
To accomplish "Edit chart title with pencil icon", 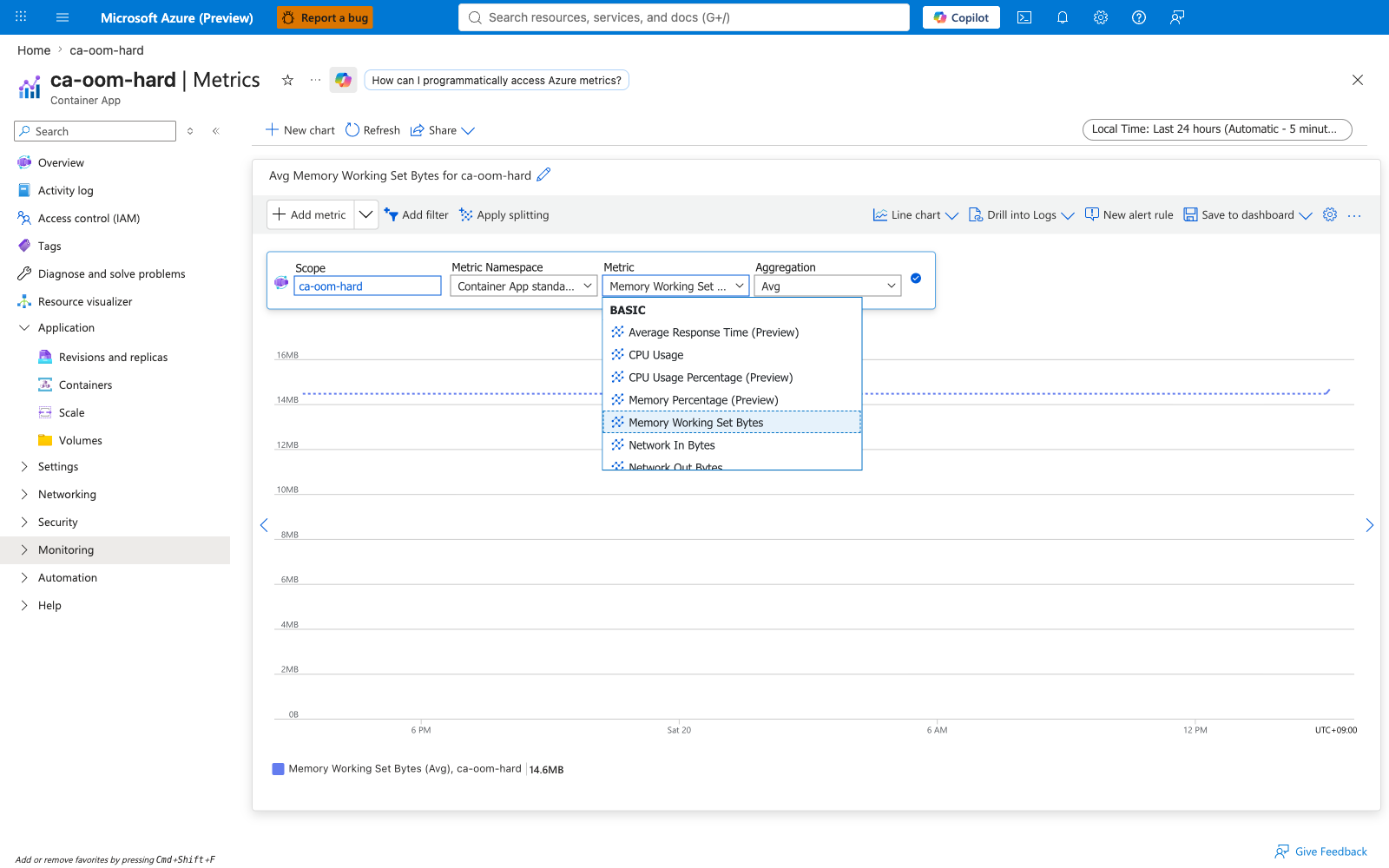I will 544,174.
